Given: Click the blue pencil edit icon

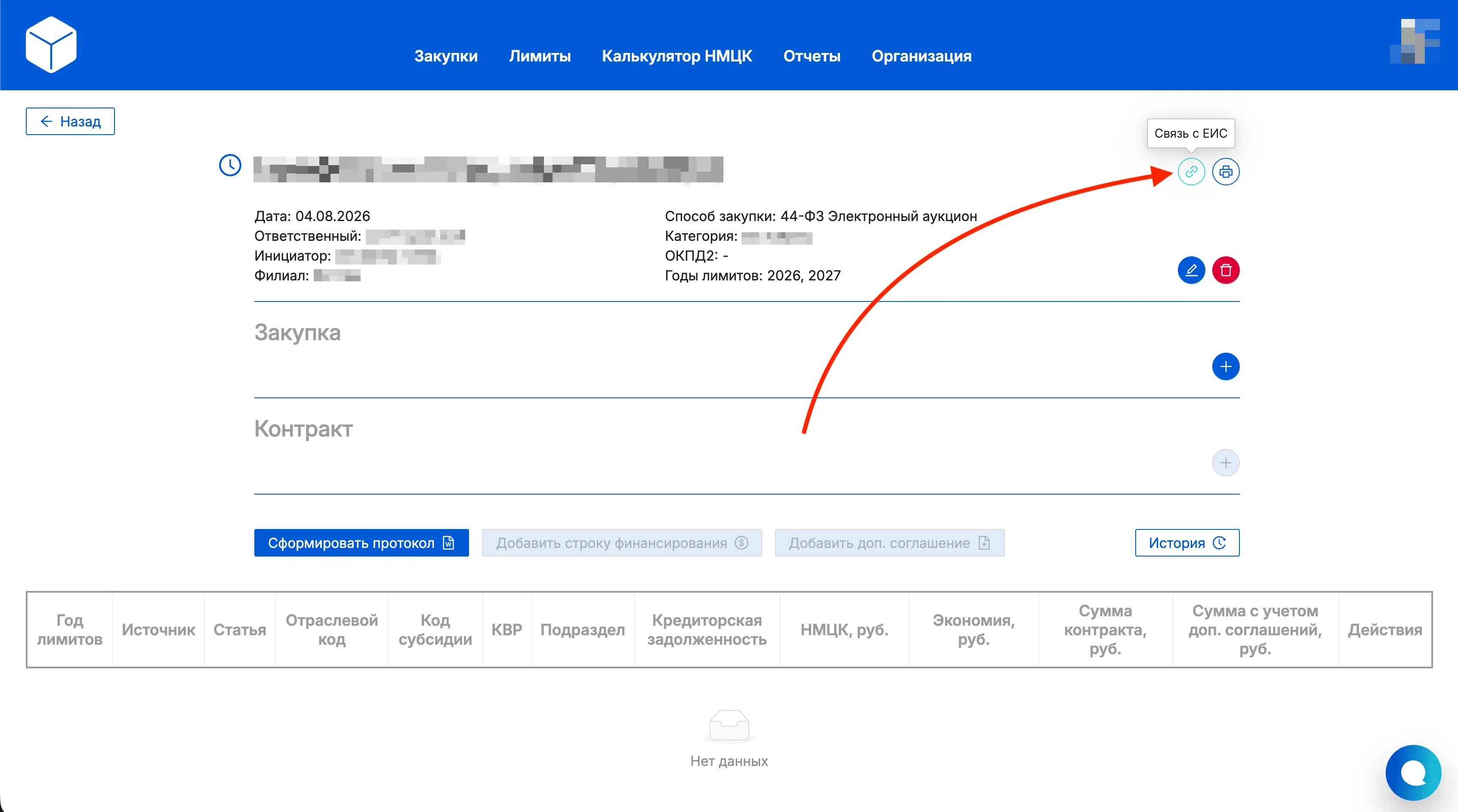Looking at the screenshot, I should pos(1191,270).
